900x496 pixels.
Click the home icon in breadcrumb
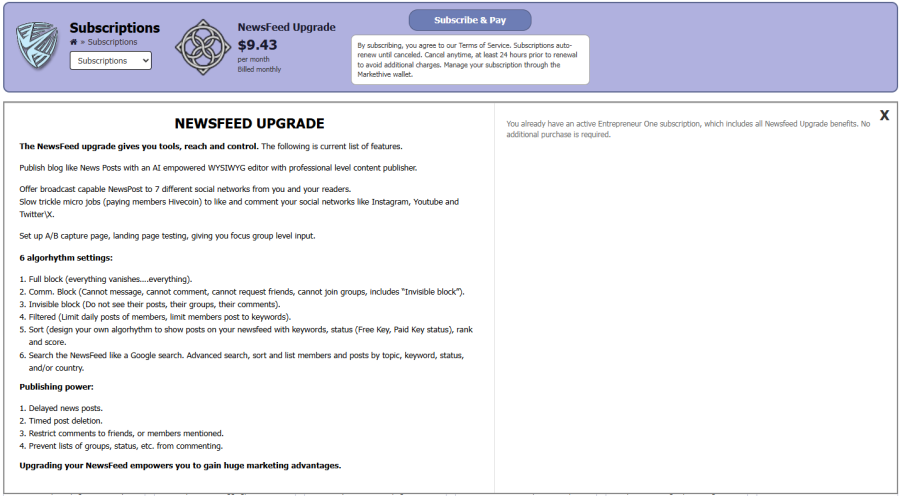[73, 42]
